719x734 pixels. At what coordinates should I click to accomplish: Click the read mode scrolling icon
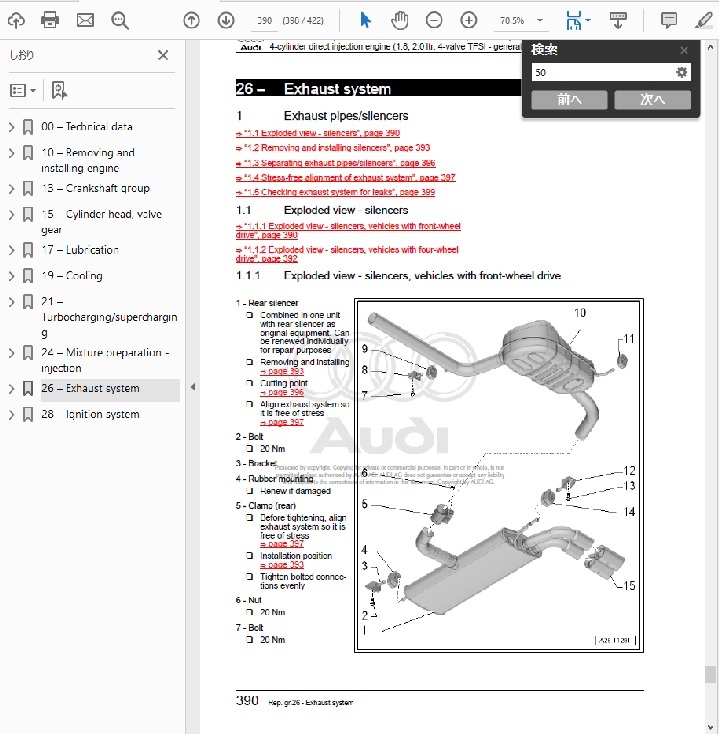(618, 21)
